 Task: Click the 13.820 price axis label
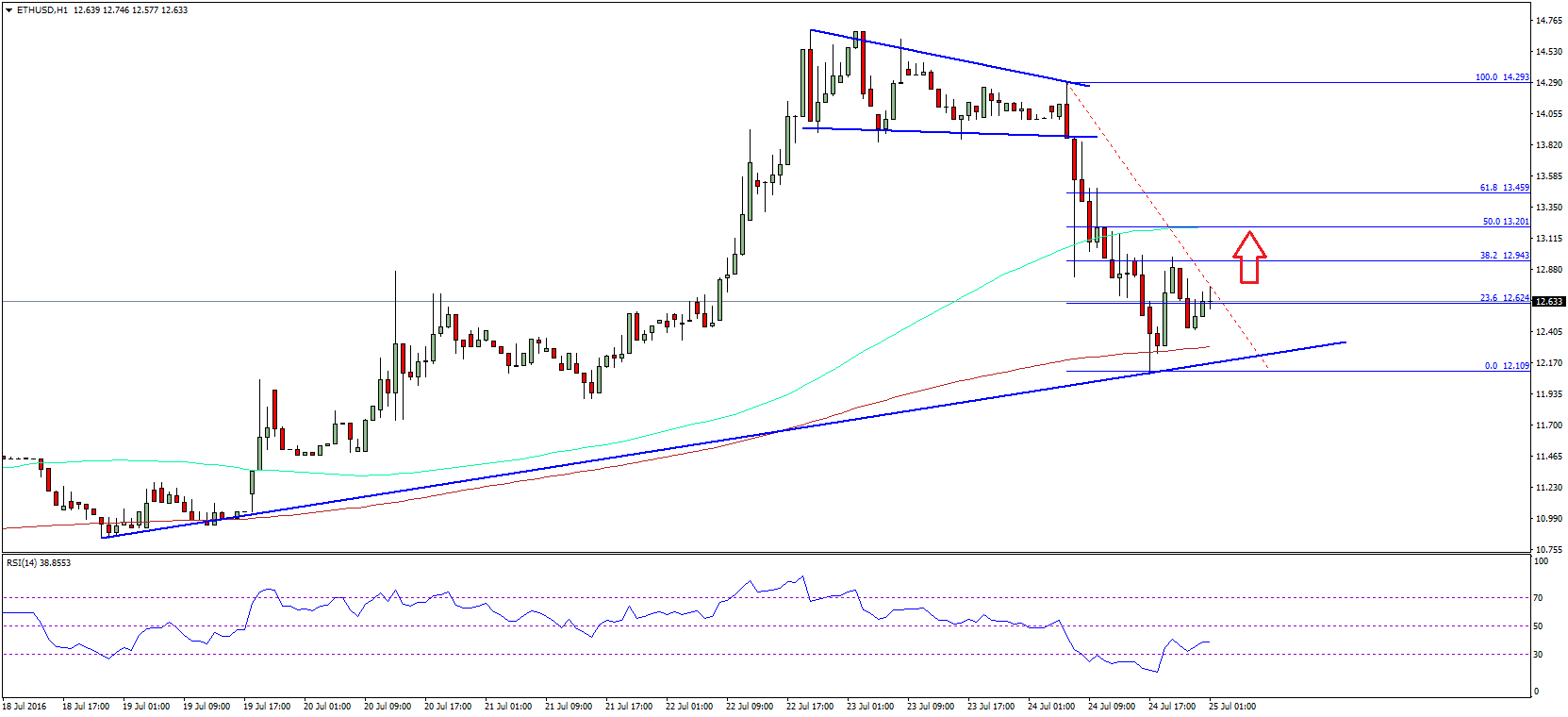1548,145
